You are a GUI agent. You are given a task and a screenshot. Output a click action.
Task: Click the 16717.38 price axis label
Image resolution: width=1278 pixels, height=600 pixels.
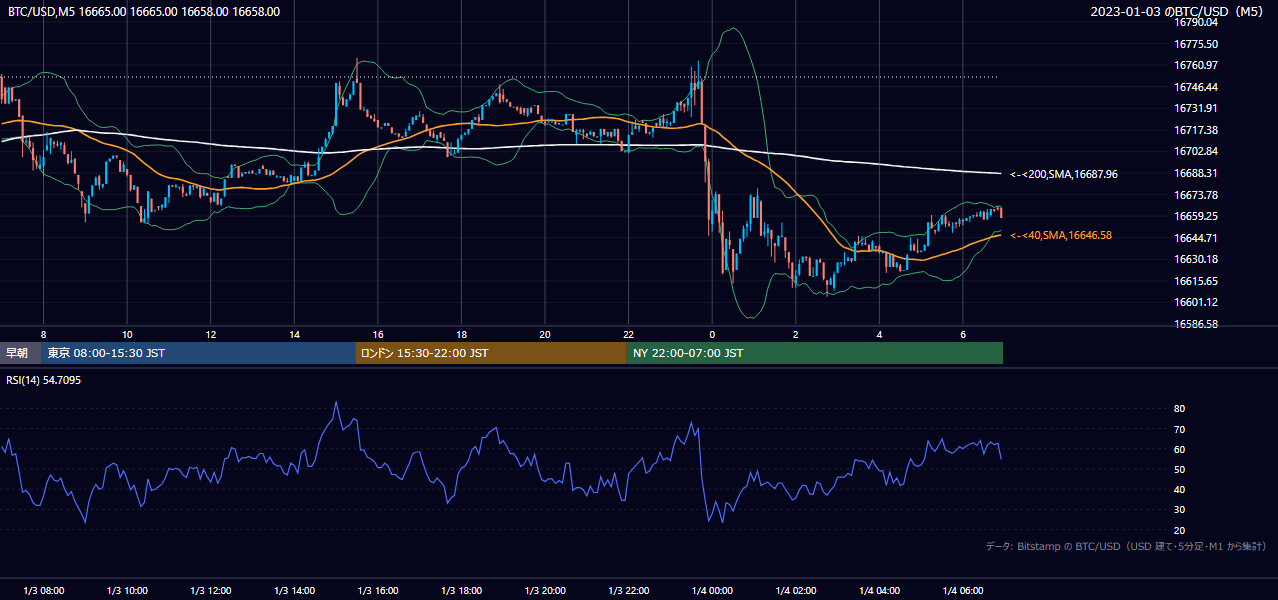tap(1196, 130)
